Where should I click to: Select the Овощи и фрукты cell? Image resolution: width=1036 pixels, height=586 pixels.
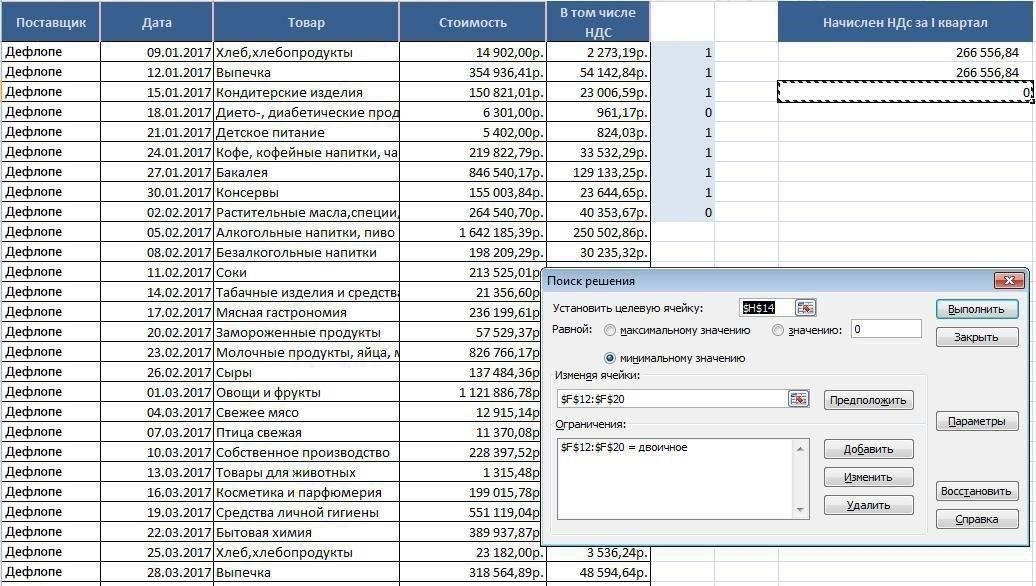click(307, 392)
